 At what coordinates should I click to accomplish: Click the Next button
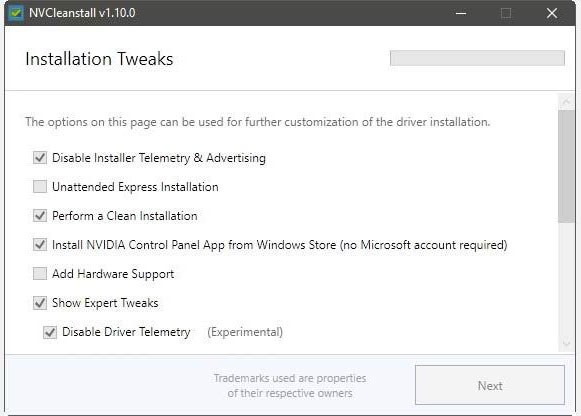pyautogui.click(x=490, y=385)
